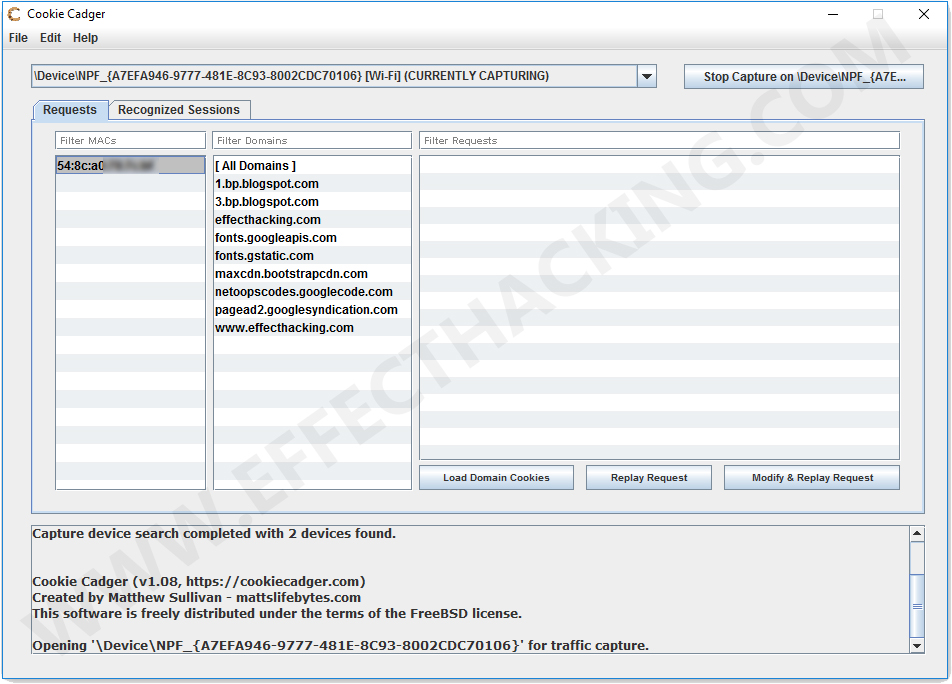
Task: Click the console scroll-down arrow
Action: click(x=916, y=644)
